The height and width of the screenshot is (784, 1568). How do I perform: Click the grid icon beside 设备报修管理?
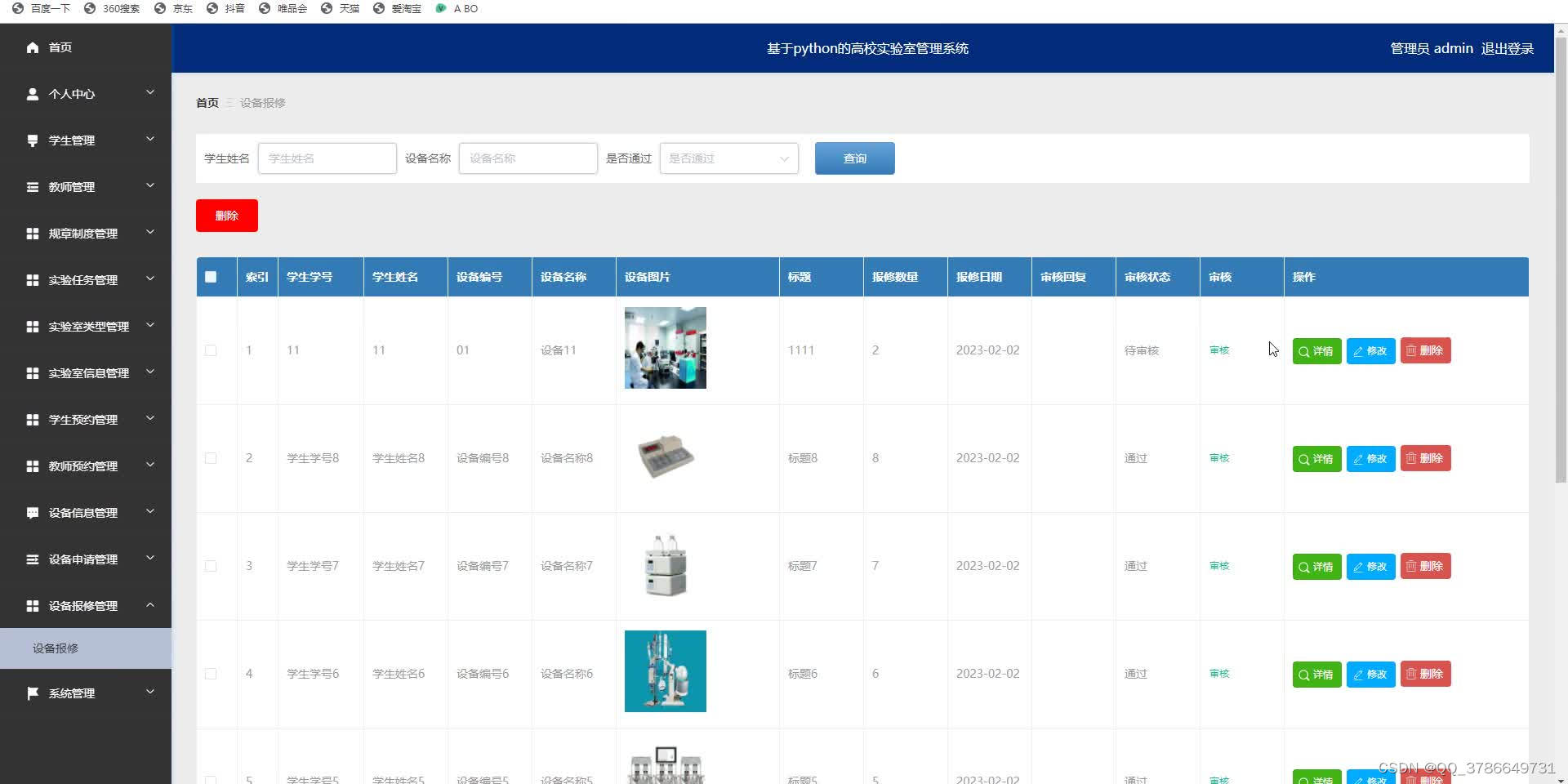(x=33, y=606)
